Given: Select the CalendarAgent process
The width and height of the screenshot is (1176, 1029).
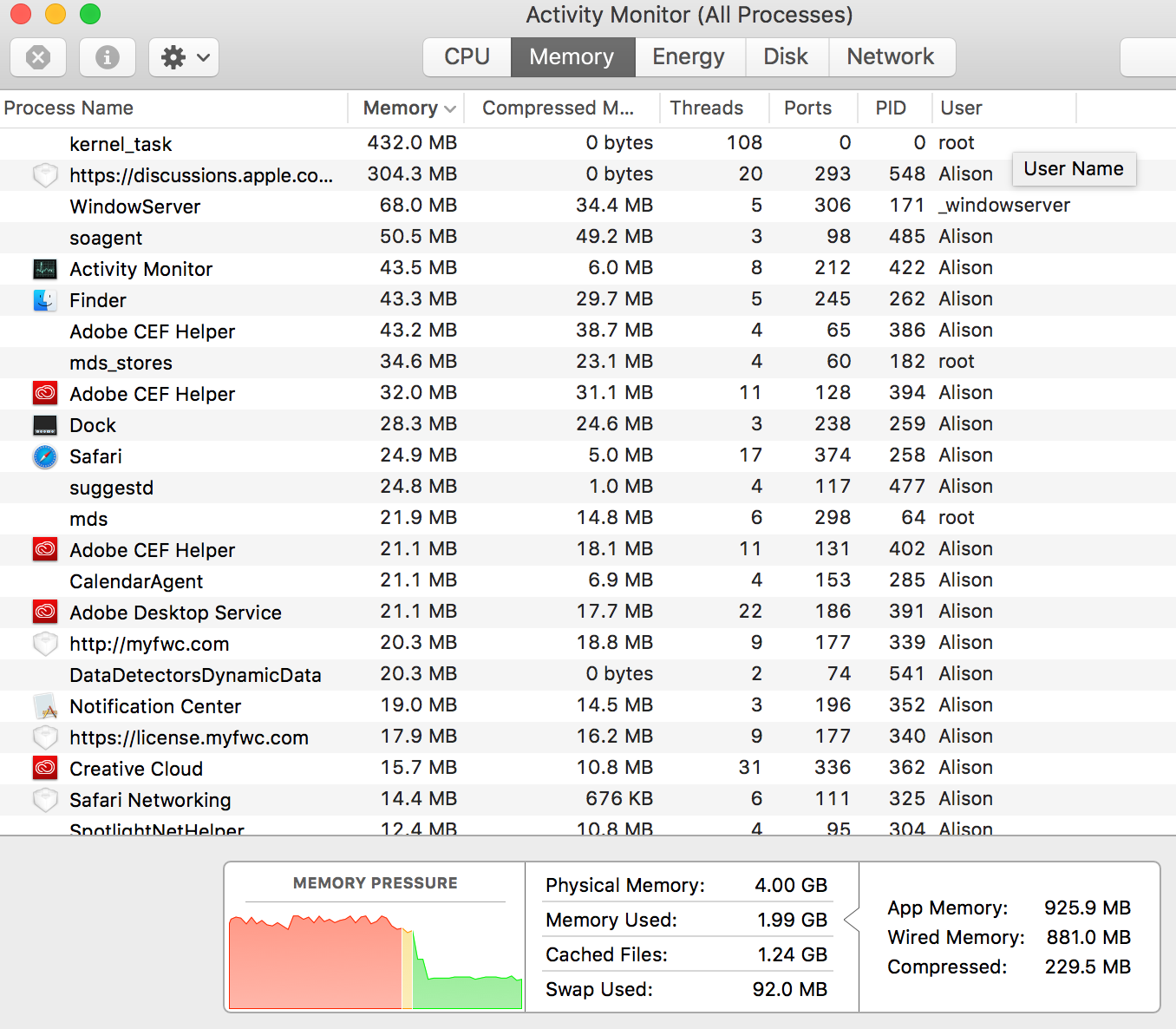Looking at the screenshot, I should tap(137, 581).
